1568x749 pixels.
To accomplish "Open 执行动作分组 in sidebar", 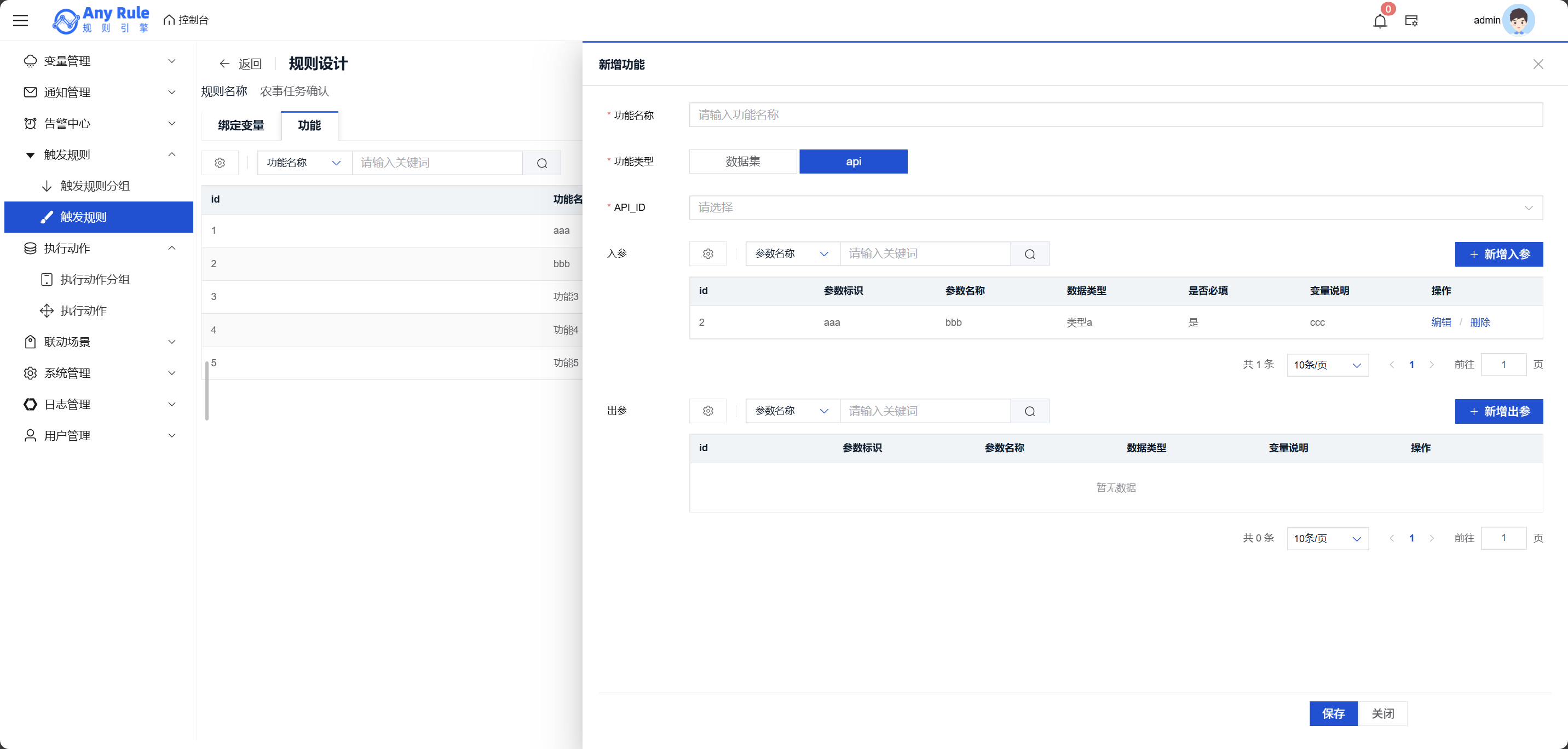I will point(95,279).
